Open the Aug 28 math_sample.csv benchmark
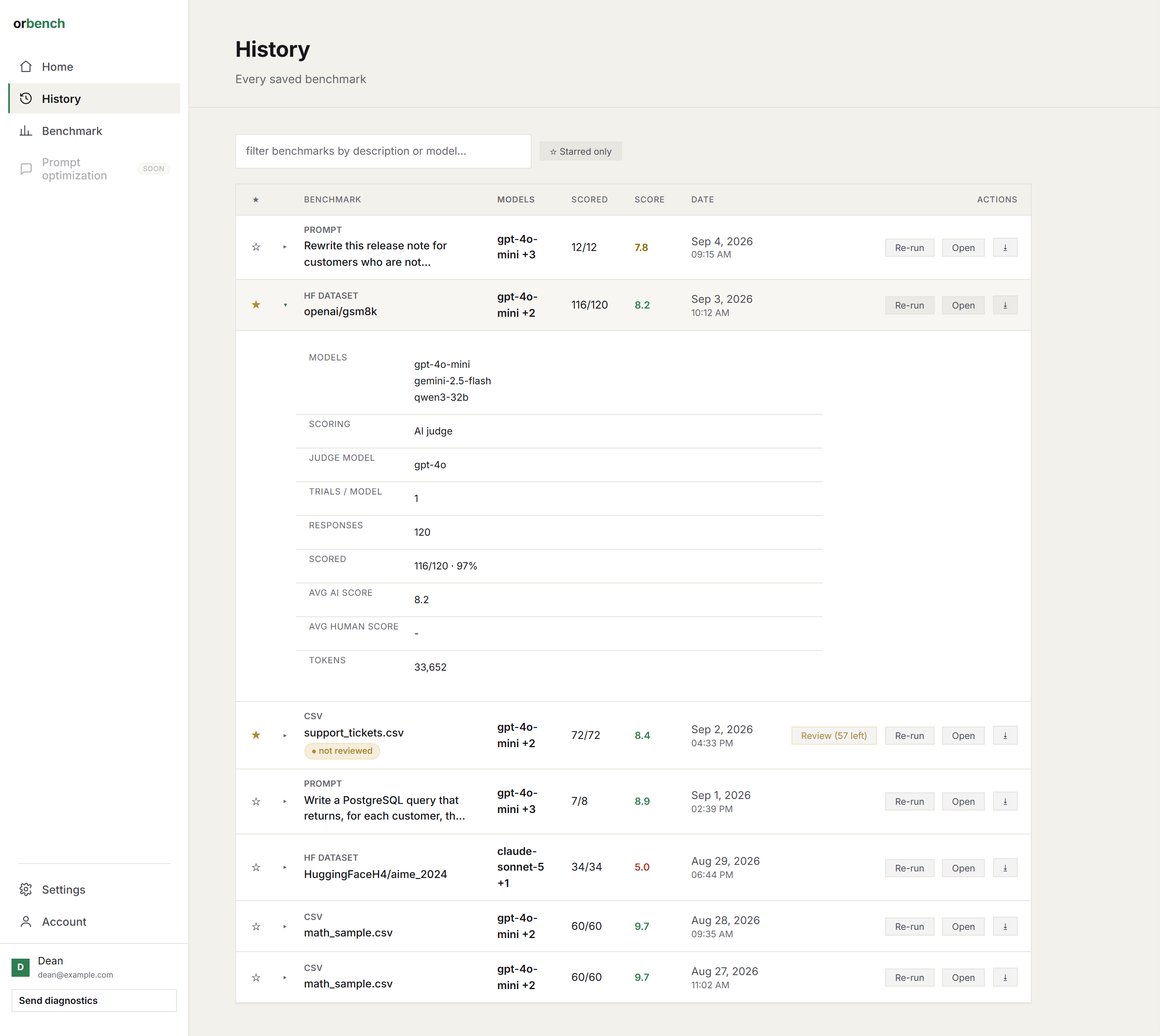Image resolution: width=1160 pixels, height=1036 pixels. [963, 927]
